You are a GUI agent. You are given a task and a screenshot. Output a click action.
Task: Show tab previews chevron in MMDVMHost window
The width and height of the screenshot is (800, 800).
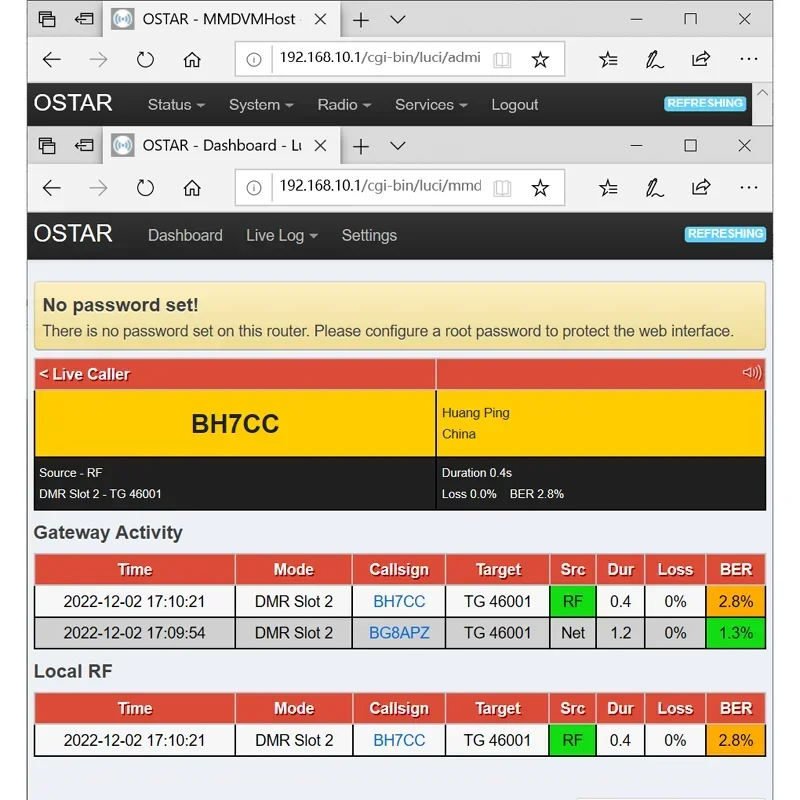(x=397, y=20)
